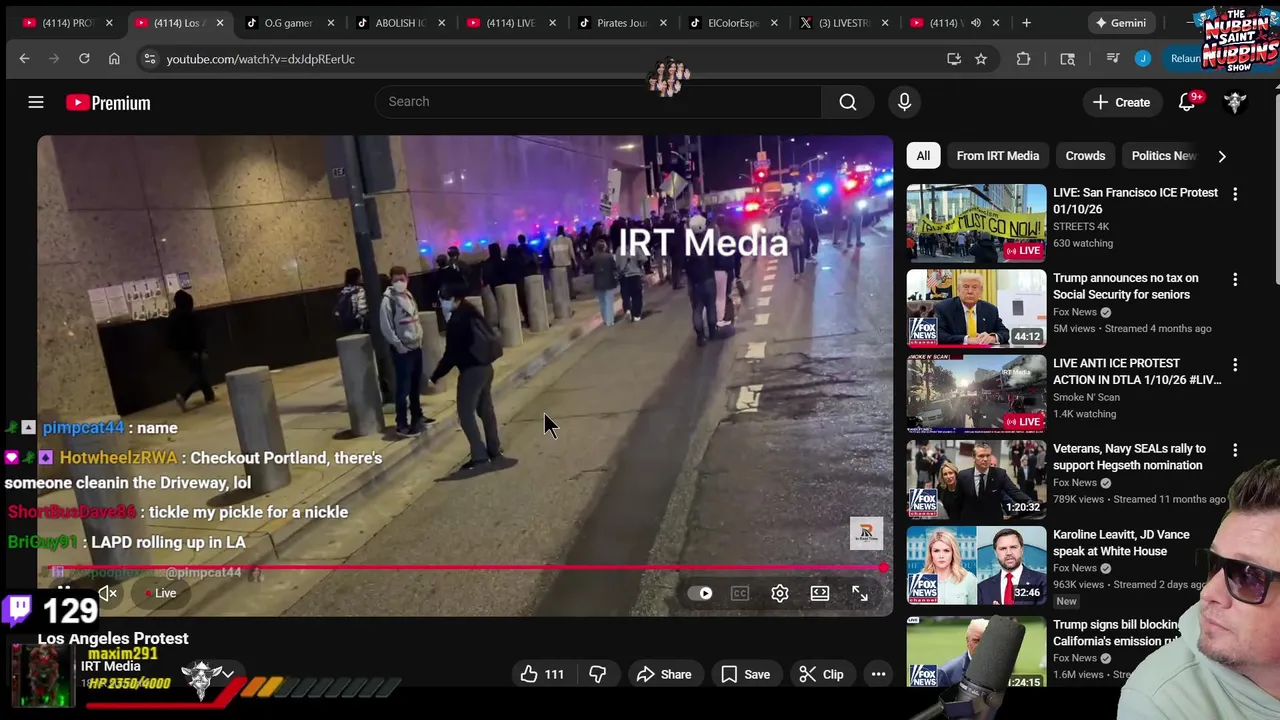This screenshot has width=1280, height=720.
Task: Select the Crowds filter chip
Action: 1085,156
